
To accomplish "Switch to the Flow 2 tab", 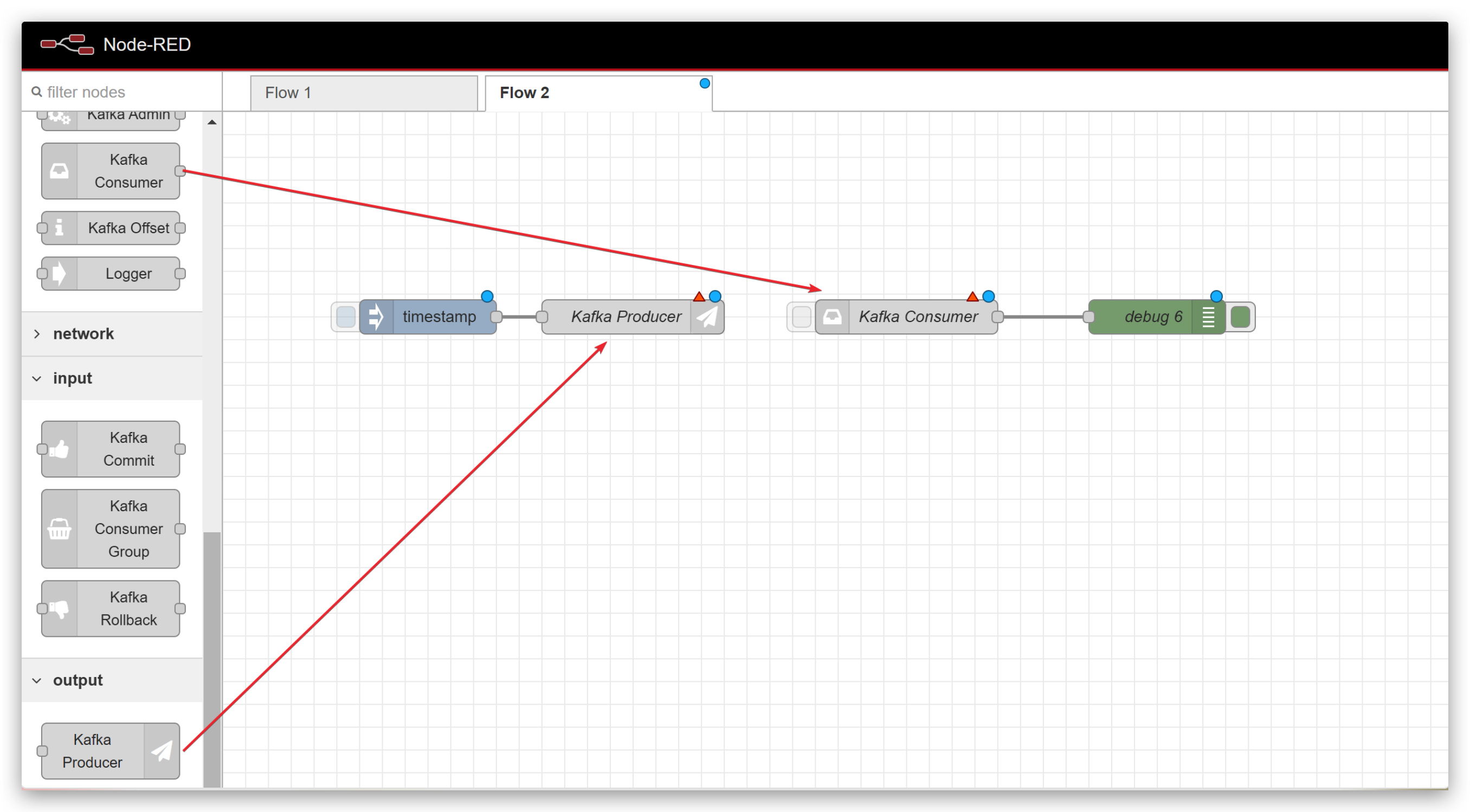I will pyautogui.click(x=598, y=93).
